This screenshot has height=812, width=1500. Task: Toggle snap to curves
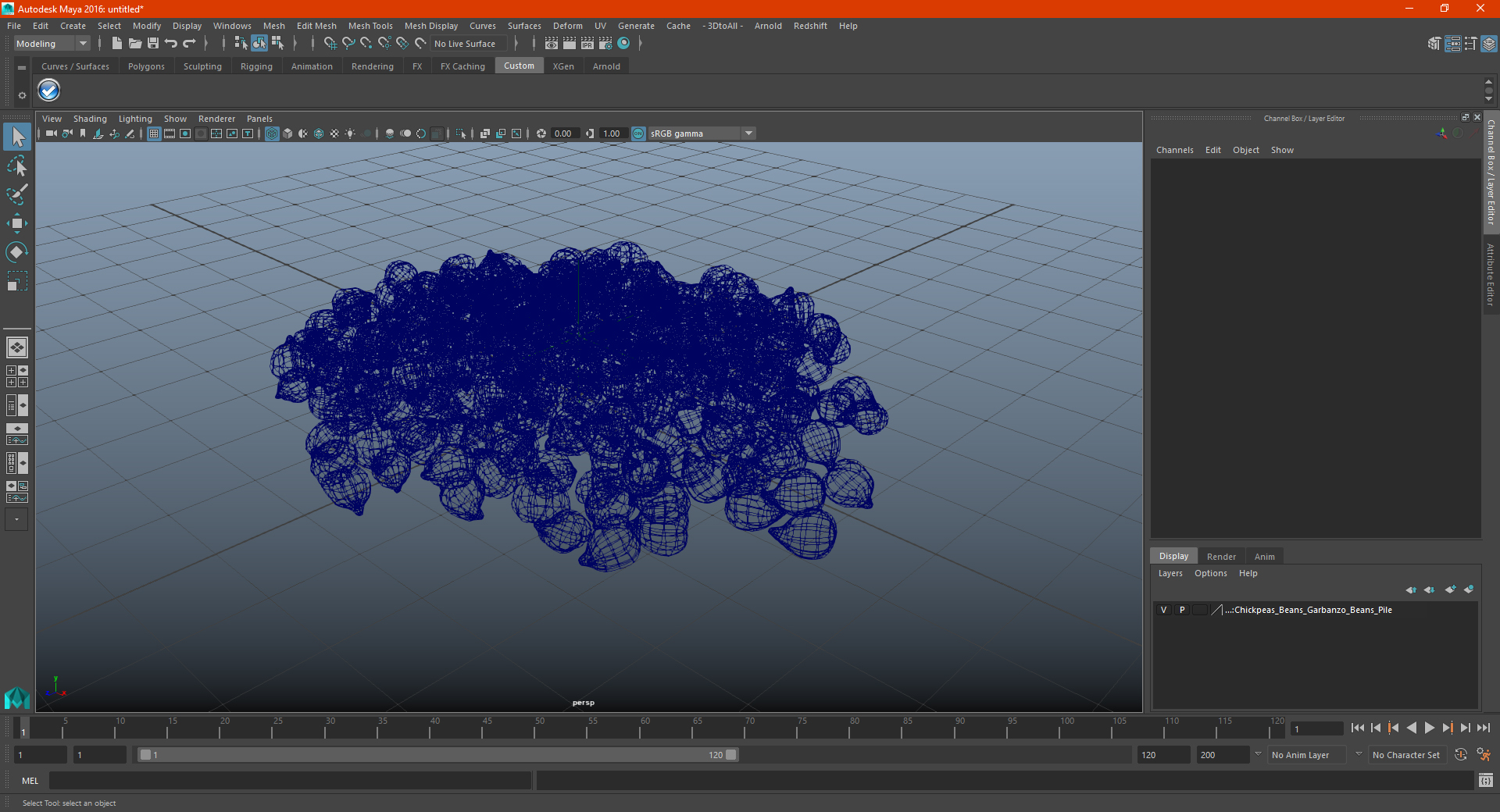pos(348,44)
